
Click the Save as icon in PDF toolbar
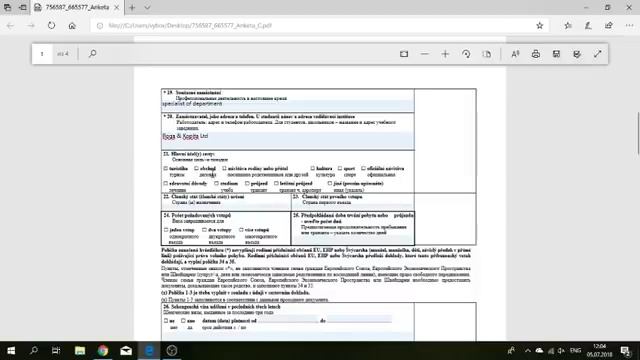click(577, 54)
